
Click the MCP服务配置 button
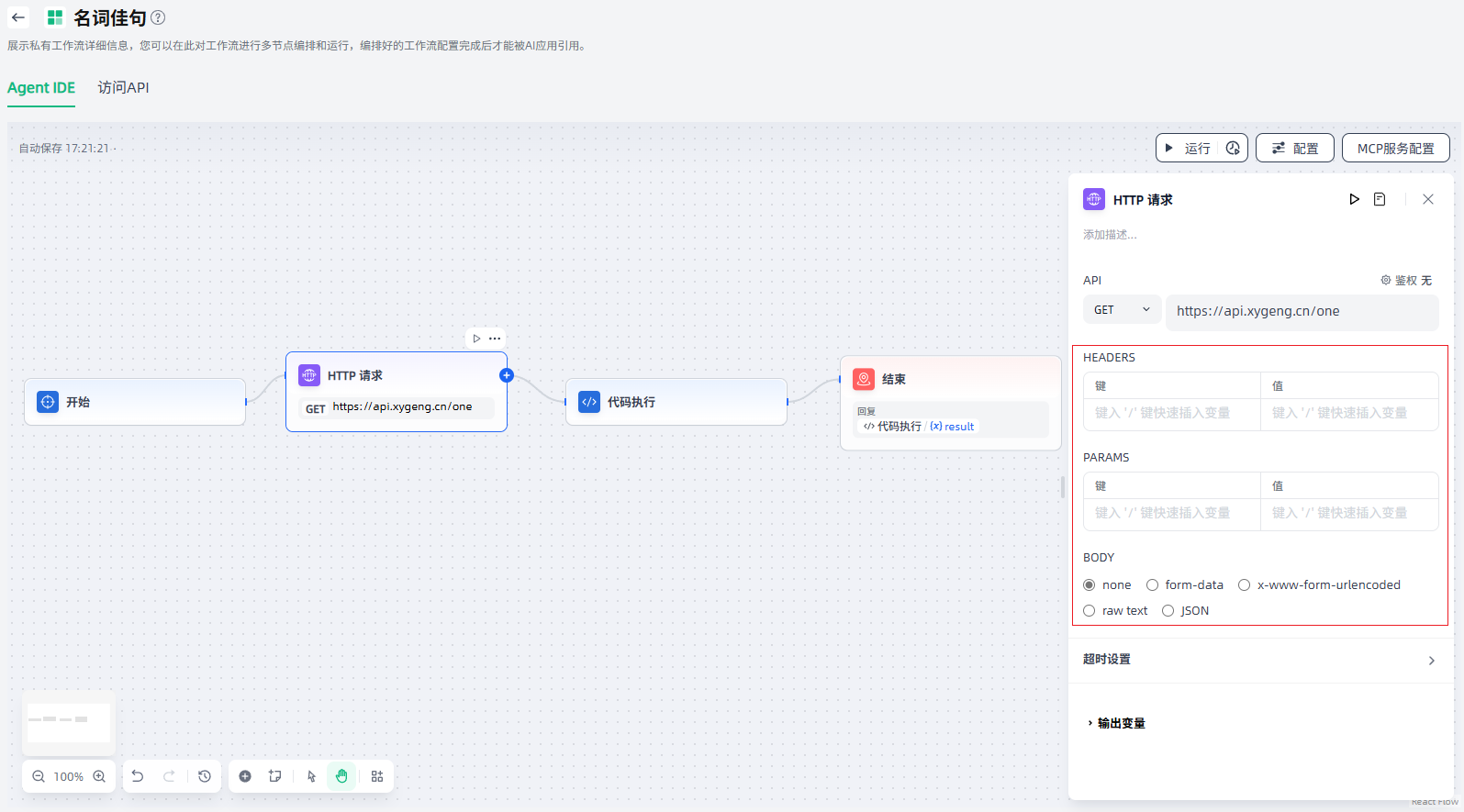click(1395, 148)
